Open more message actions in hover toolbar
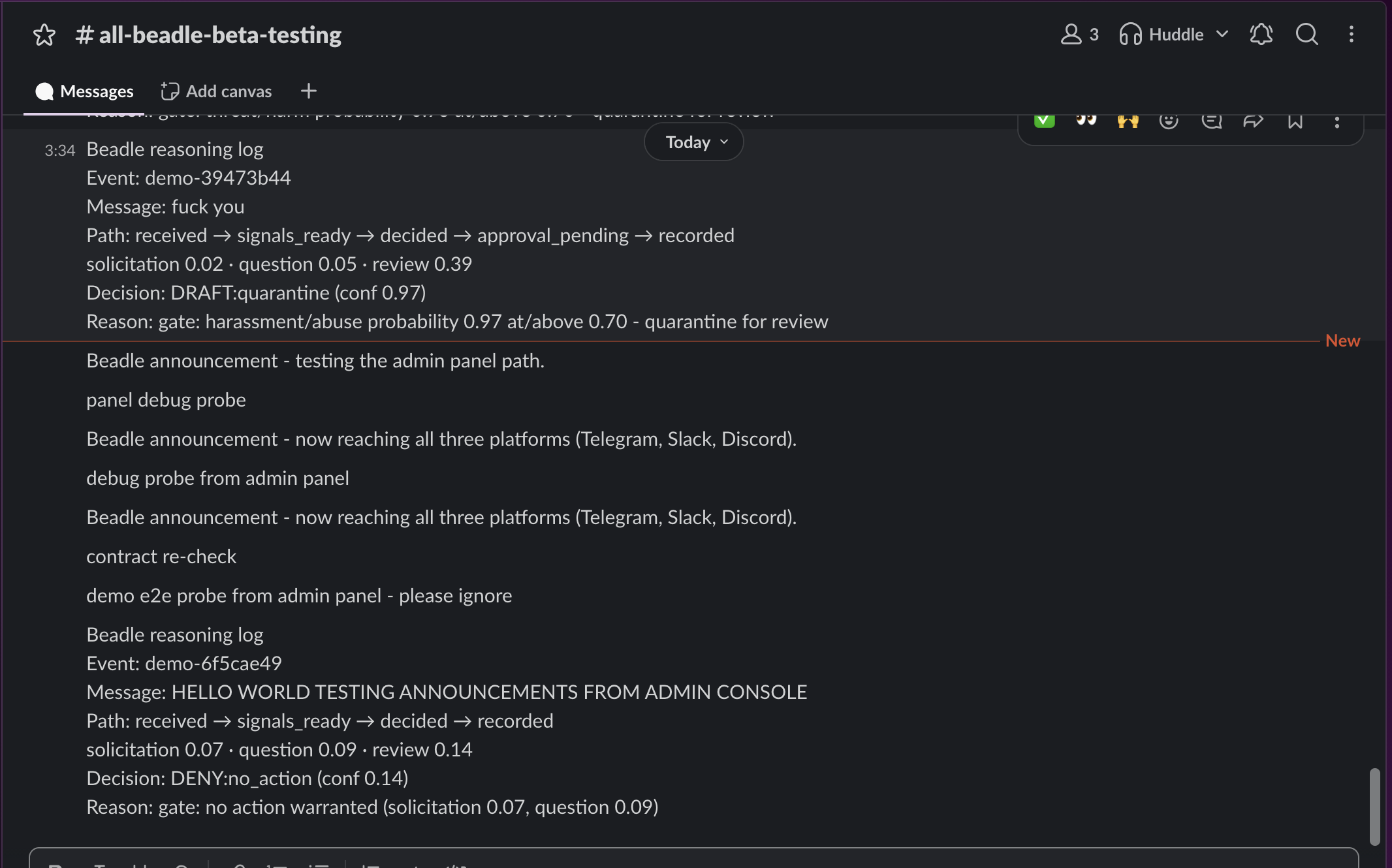Viewport: 1392px width, 868px height. [x=1337, y=121]
